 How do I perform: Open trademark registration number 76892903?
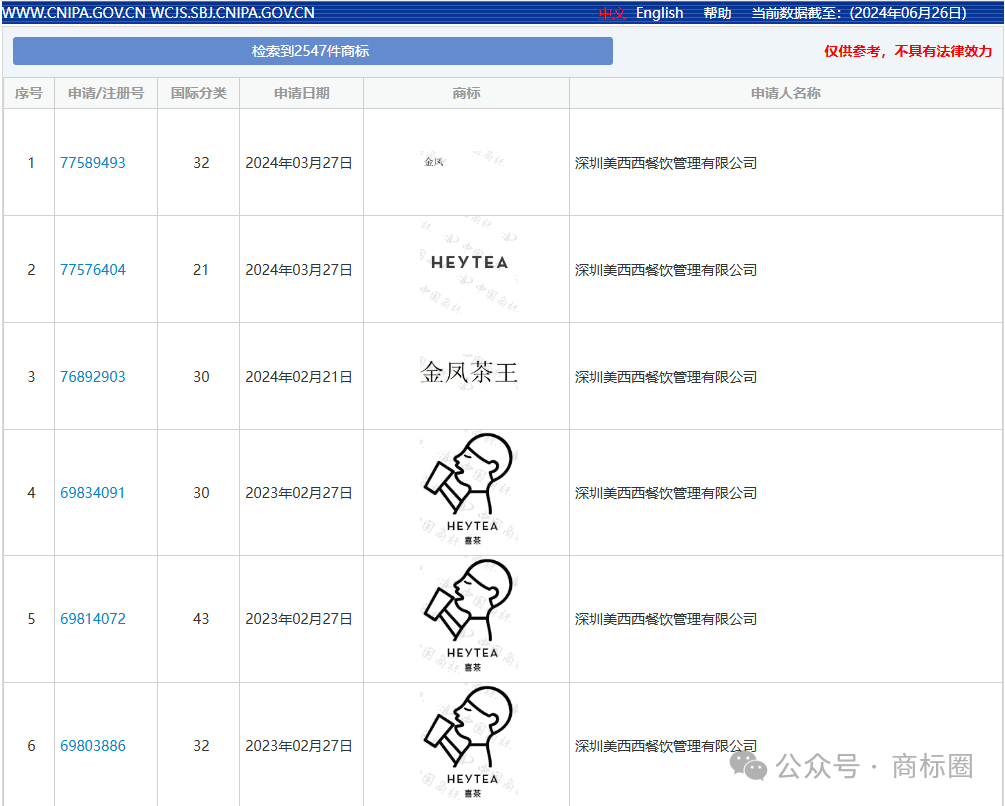pyautogui.click(x=93, y=377)
